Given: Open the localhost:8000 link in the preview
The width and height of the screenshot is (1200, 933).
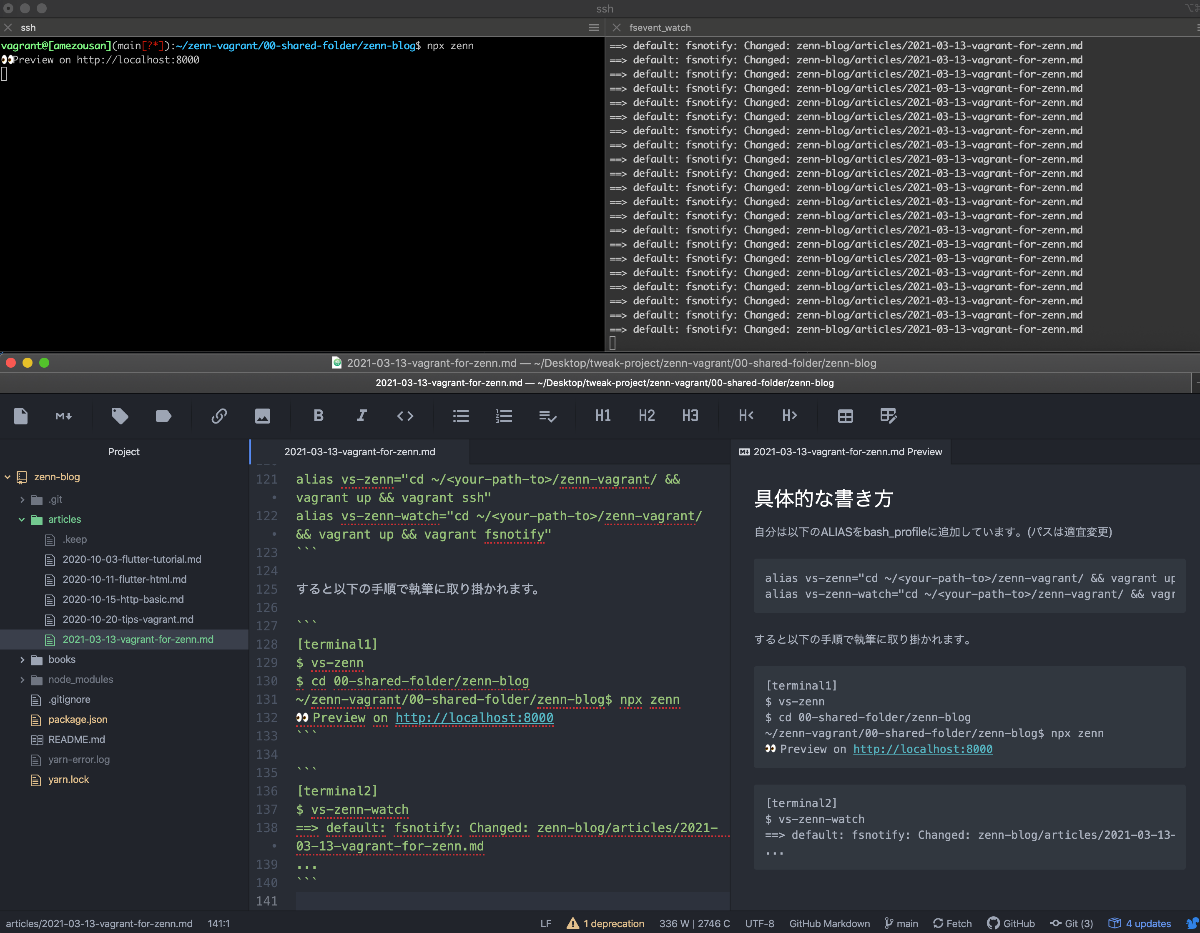Looking at the screenshot, I should [x=922, y=749].
